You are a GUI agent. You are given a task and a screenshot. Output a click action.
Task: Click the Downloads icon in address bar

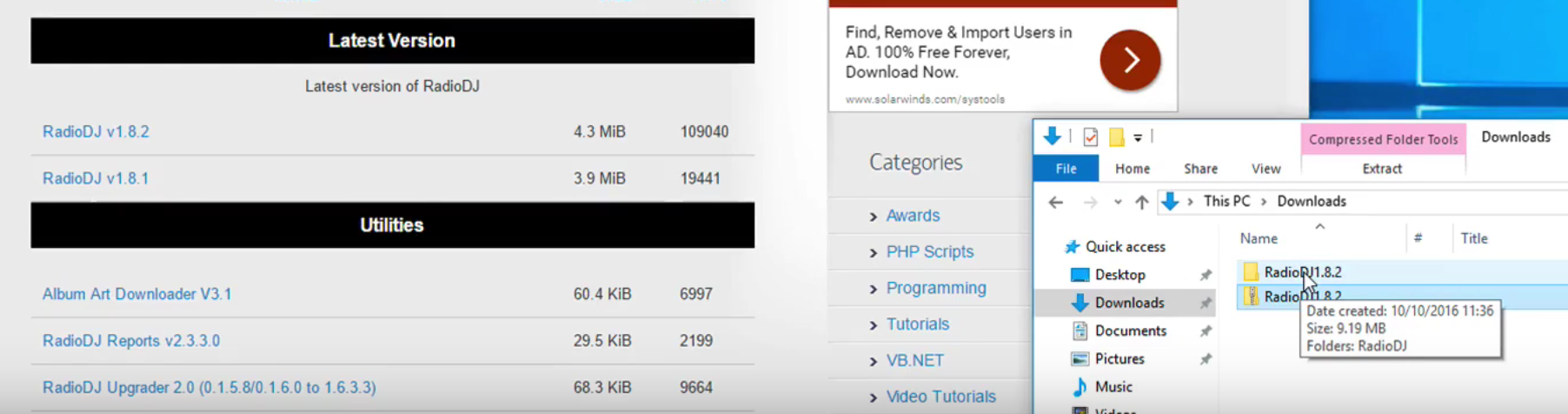click(x=1170, y=201)
